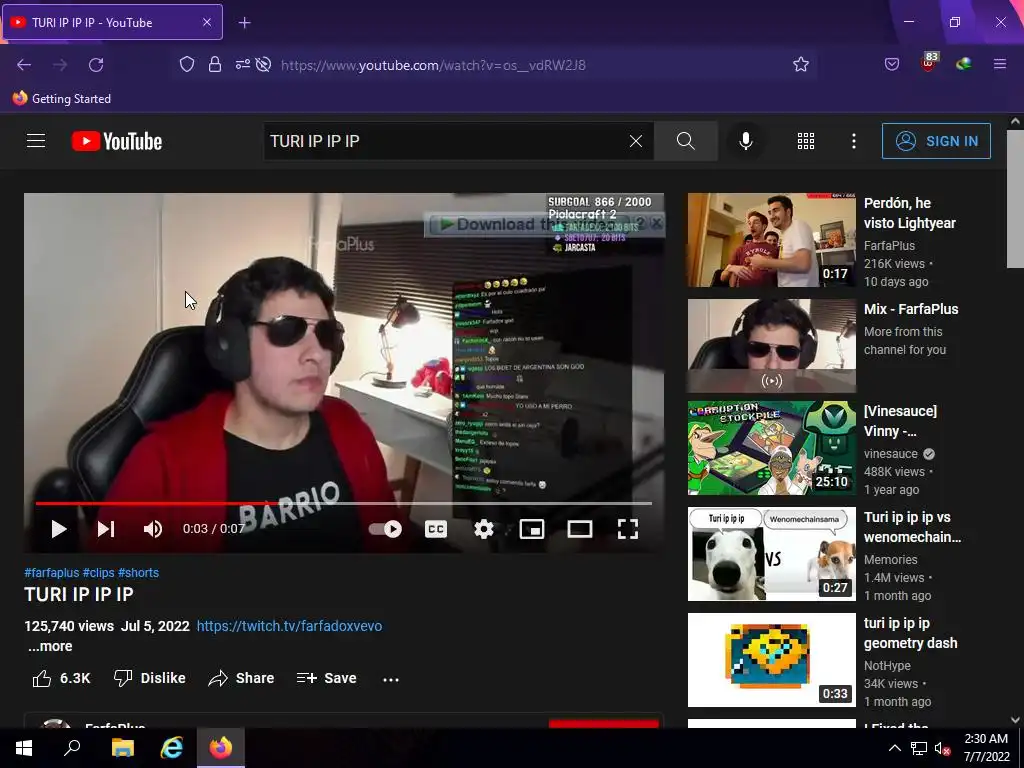This screenshot has width=1024, height=768.
Task: Switch to theater mode
Action: click(580, 529)
